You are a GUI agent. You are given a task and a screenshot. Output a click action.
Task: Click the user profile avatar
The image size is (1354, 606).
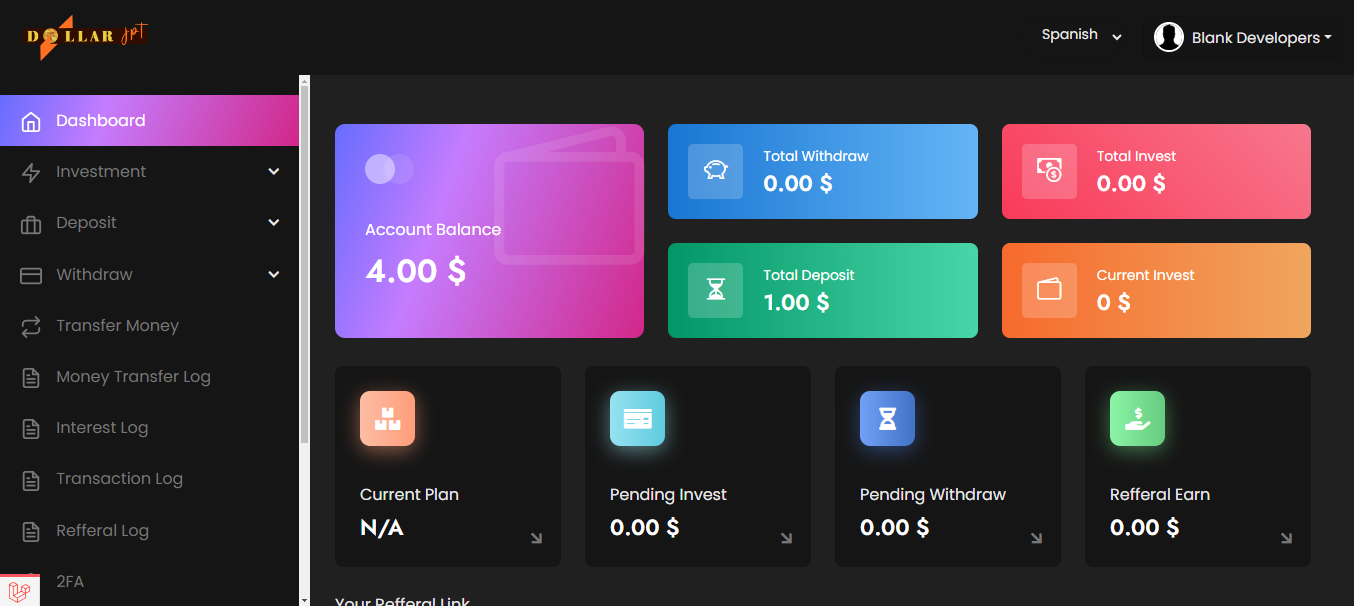(x=1168, y=38)
